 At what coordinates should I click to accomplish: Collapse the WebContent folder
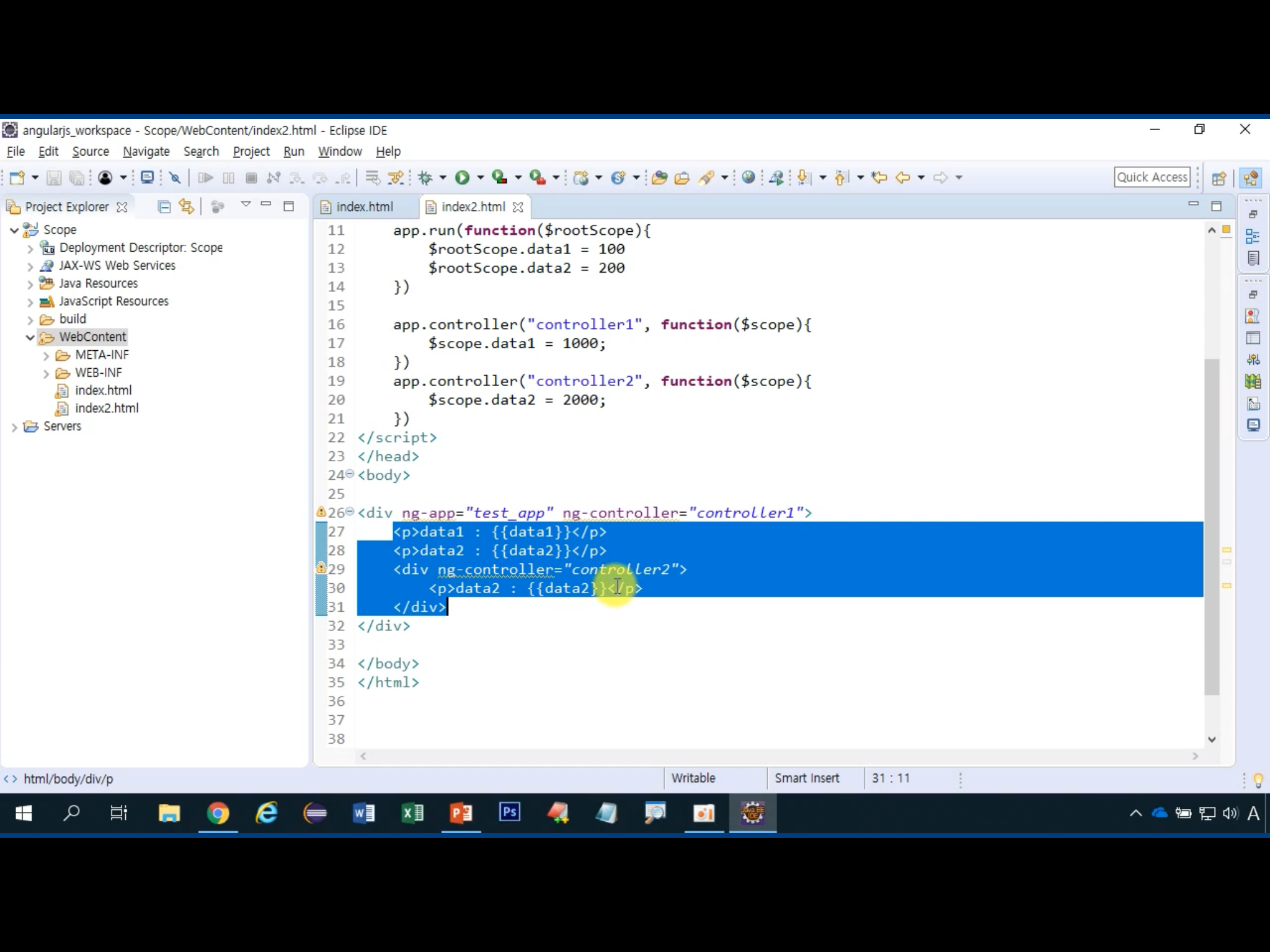[30, 337]
